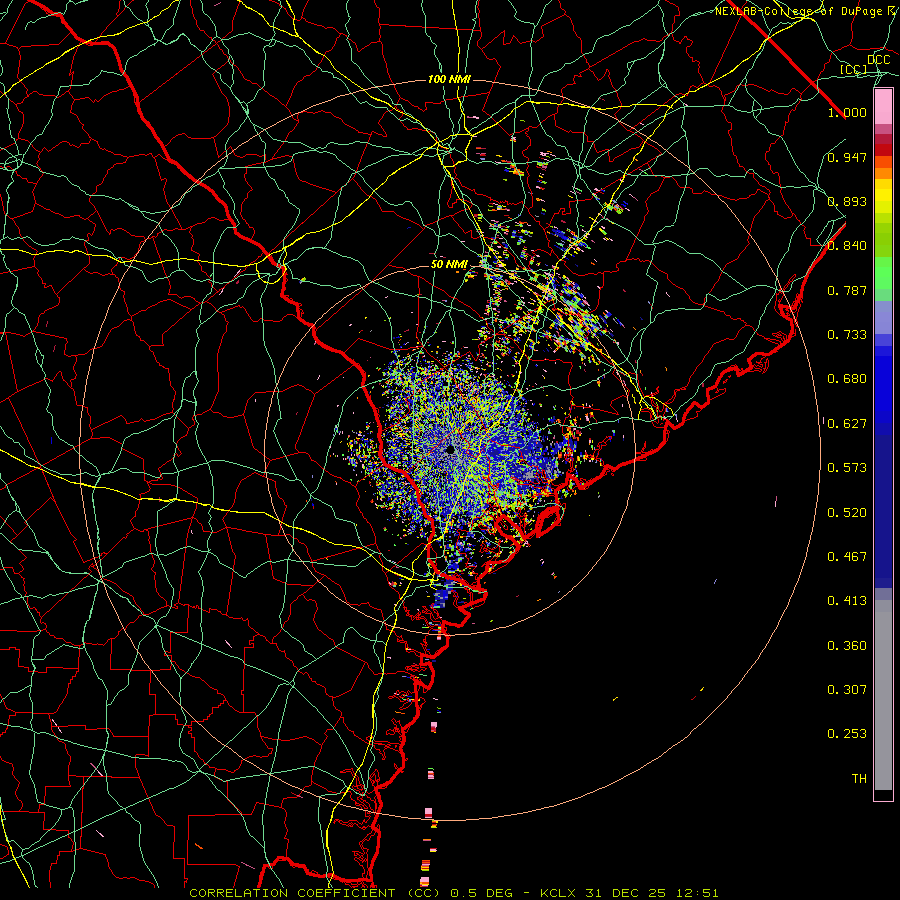Select the 0.360 legend value
The image size is (900, 900).
(x=847, y=646)
